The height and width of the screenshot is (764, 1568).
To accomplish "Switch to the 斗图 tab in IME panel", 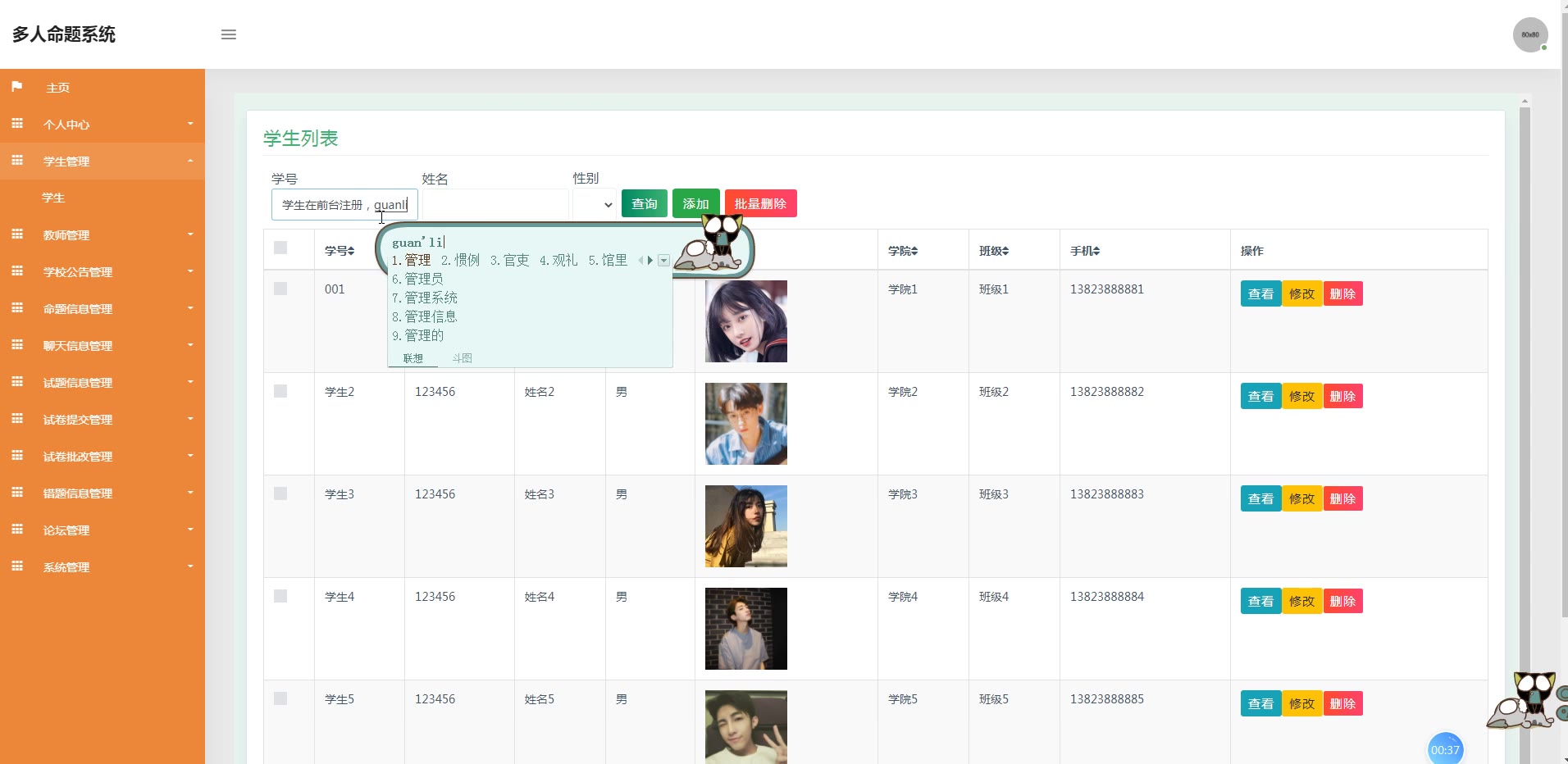I will click(462, 358).
